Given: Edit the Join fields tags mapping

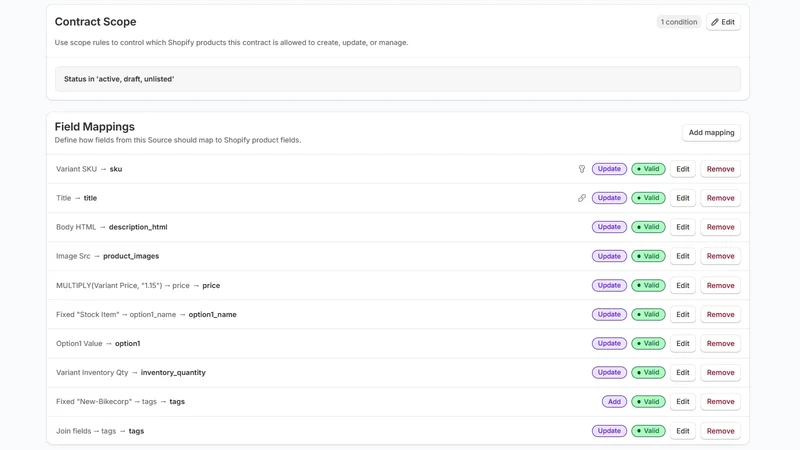Looking at the screenshot, I should pos(683,431).
